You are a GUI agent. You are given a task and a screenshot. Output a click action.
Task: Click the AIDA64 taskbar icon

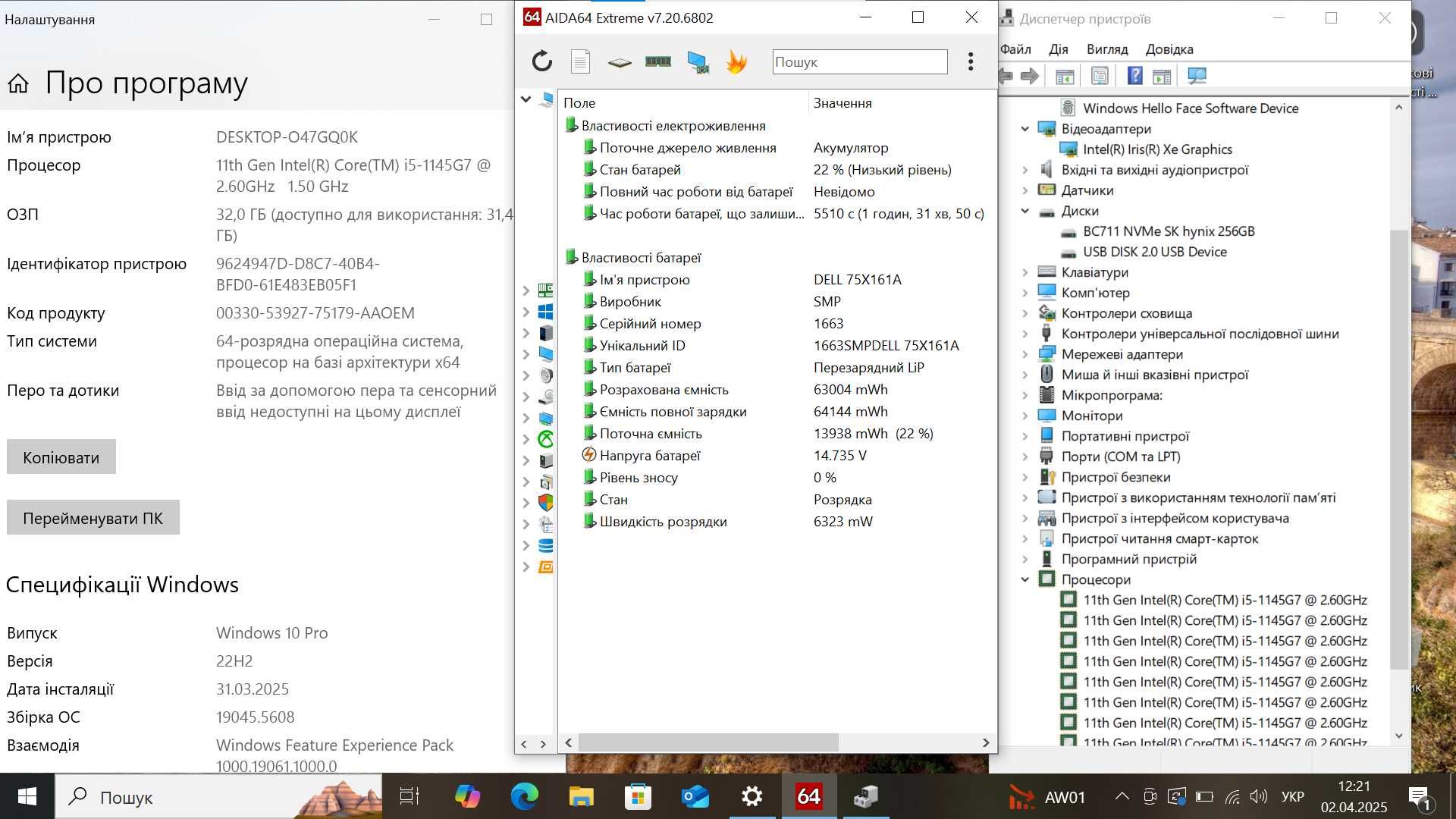click(x=808, y=796)
